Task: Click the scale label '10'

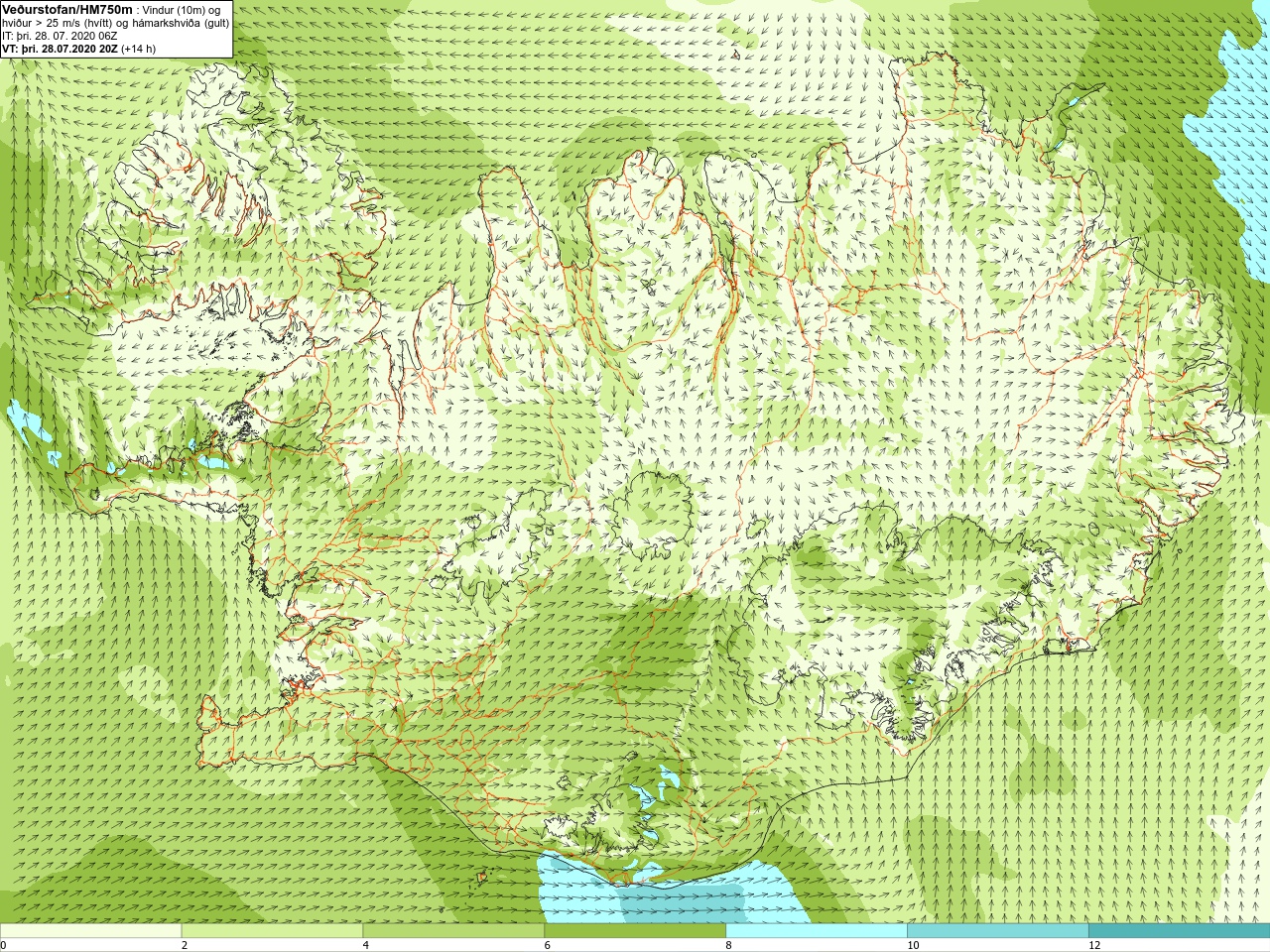Action: [913, 945]
